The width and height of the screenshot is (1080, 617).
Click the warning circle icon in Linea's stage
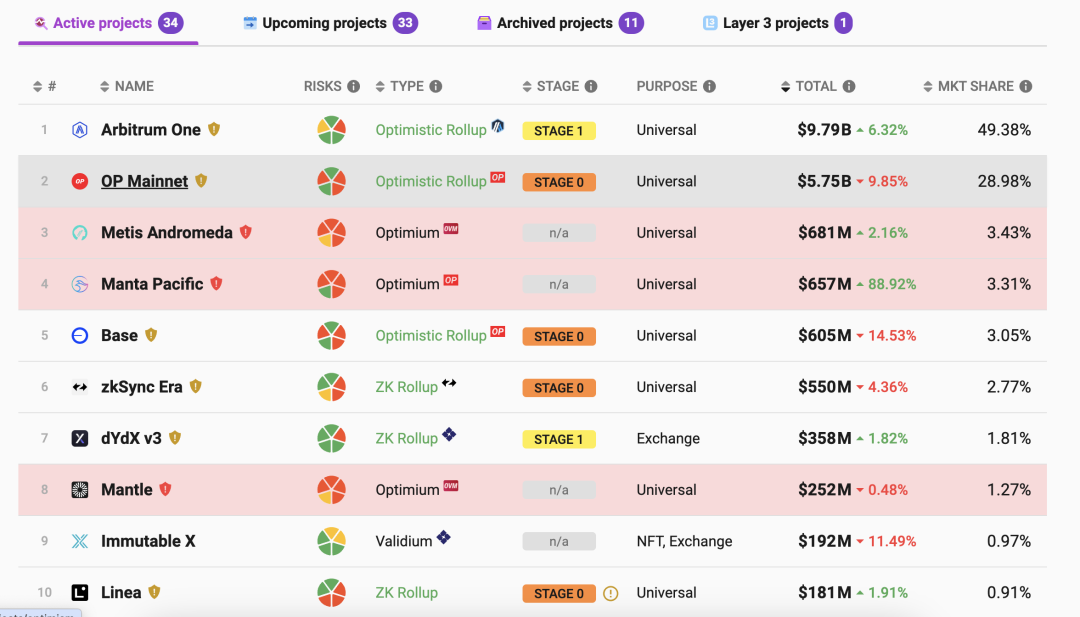tap(611, 593)
